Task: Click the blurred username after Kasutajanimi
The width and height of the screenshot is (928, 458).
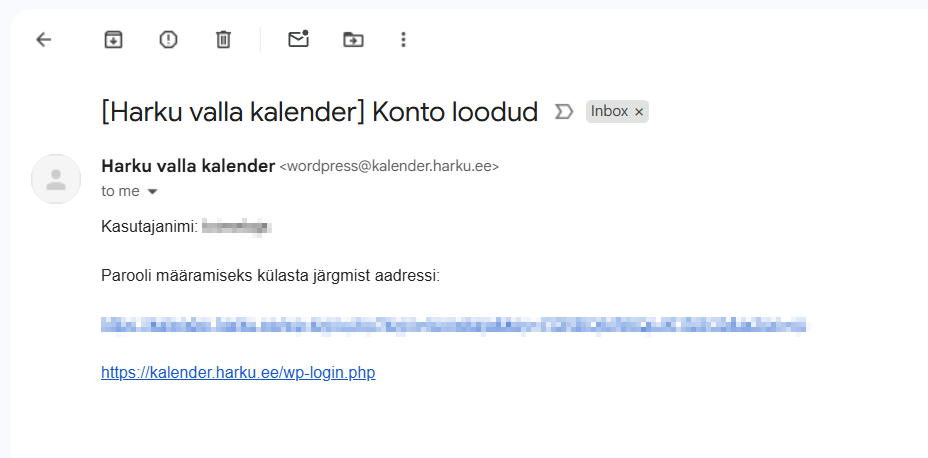Action: pyautogui.click(x=237, y=227)
